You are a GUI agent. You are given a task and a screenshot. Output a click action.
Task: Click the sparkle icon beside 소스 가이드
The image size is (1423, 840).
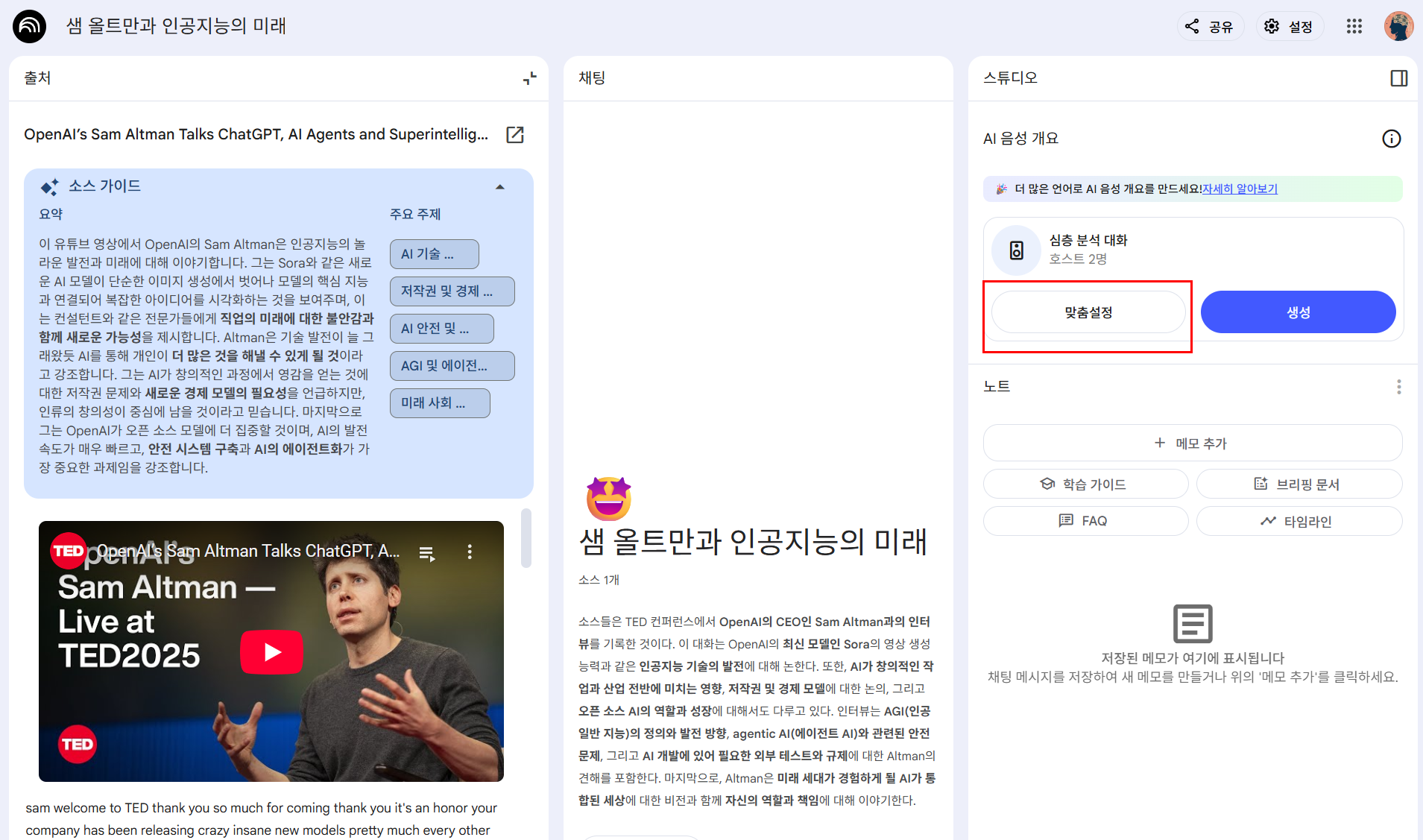point(49,187)
